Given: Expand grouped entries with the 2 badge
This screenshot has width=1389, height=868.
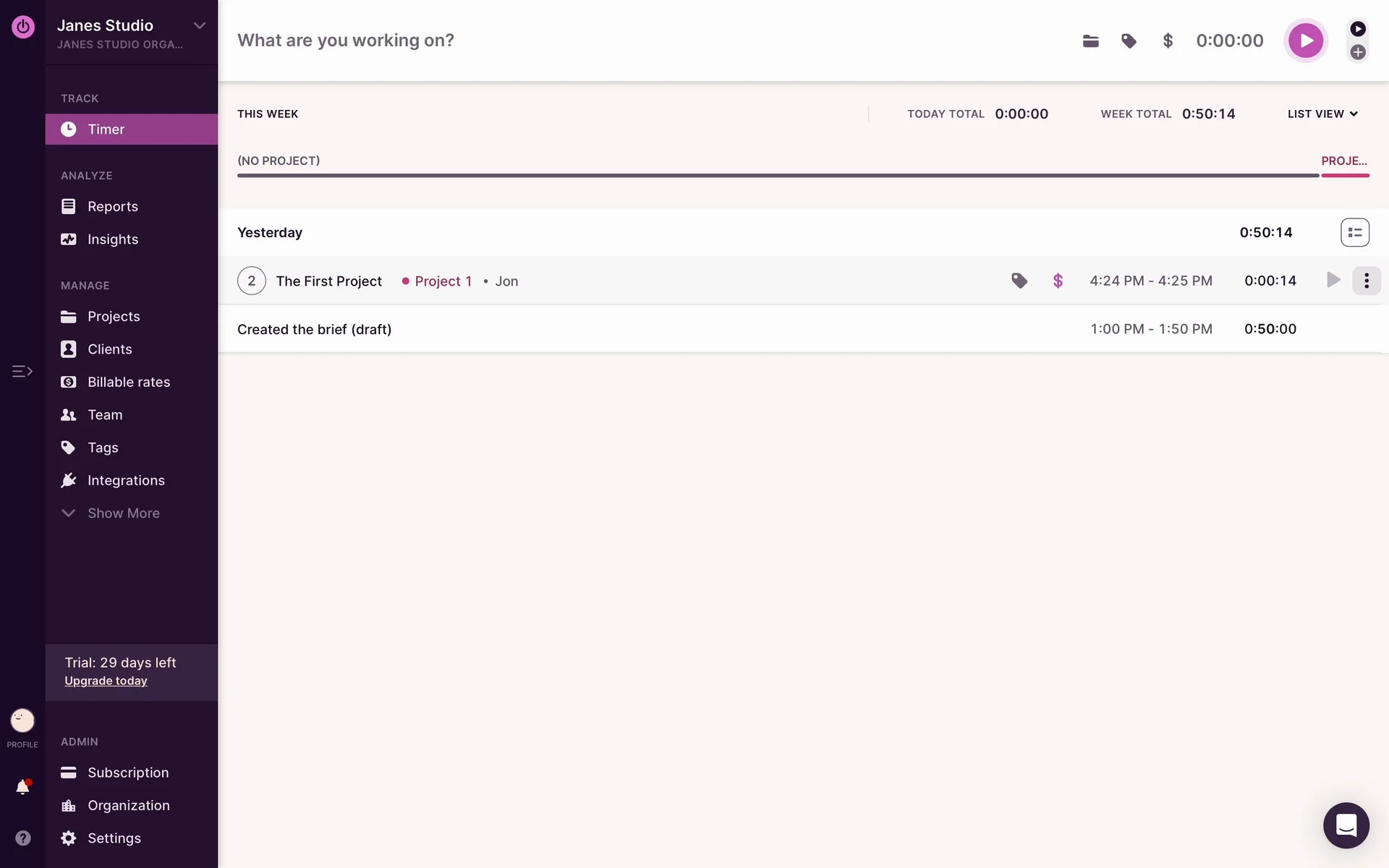Looking at the screenshot, I should [x=251, y=281].
